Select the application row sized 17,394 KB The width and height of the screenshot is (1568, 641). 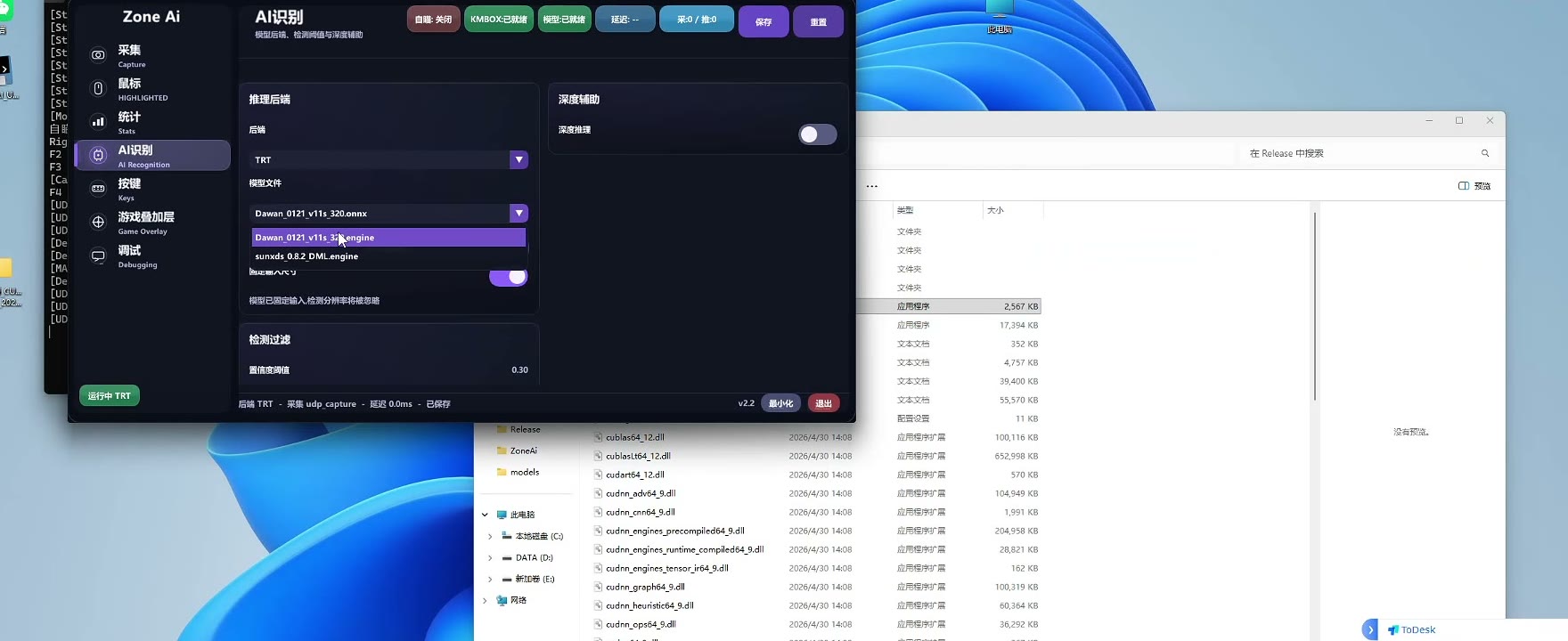pyautogui.click(x=949, y=325)
